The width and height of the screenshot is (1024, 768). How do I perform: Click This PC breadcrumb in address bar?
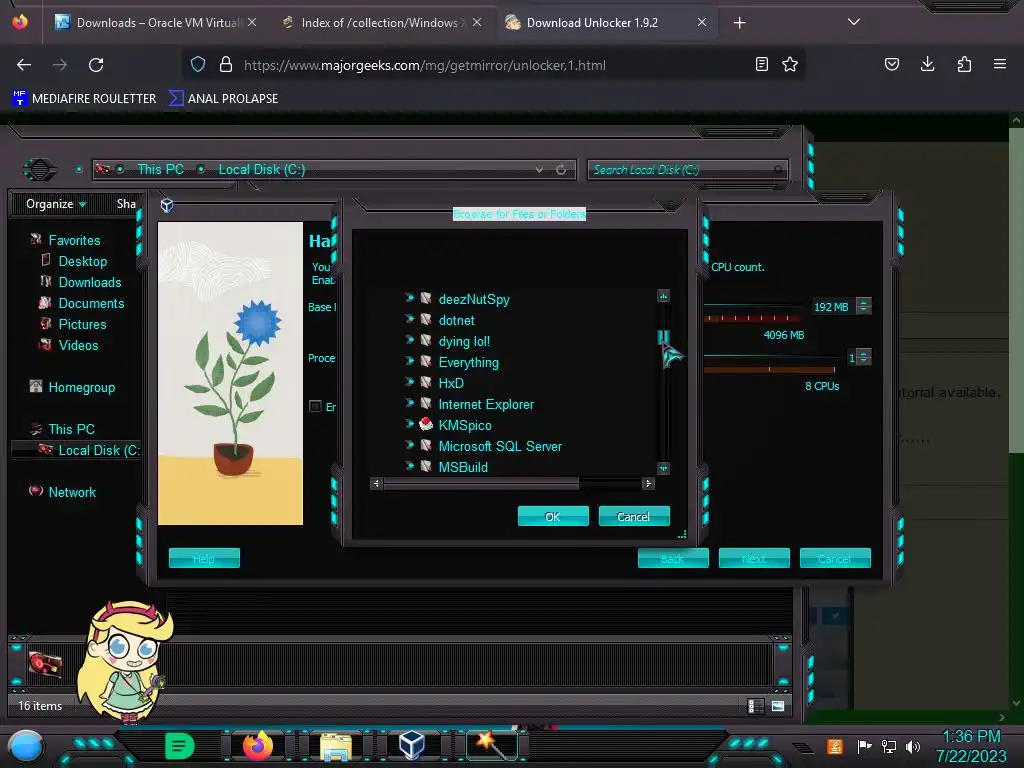coord(160,169)
